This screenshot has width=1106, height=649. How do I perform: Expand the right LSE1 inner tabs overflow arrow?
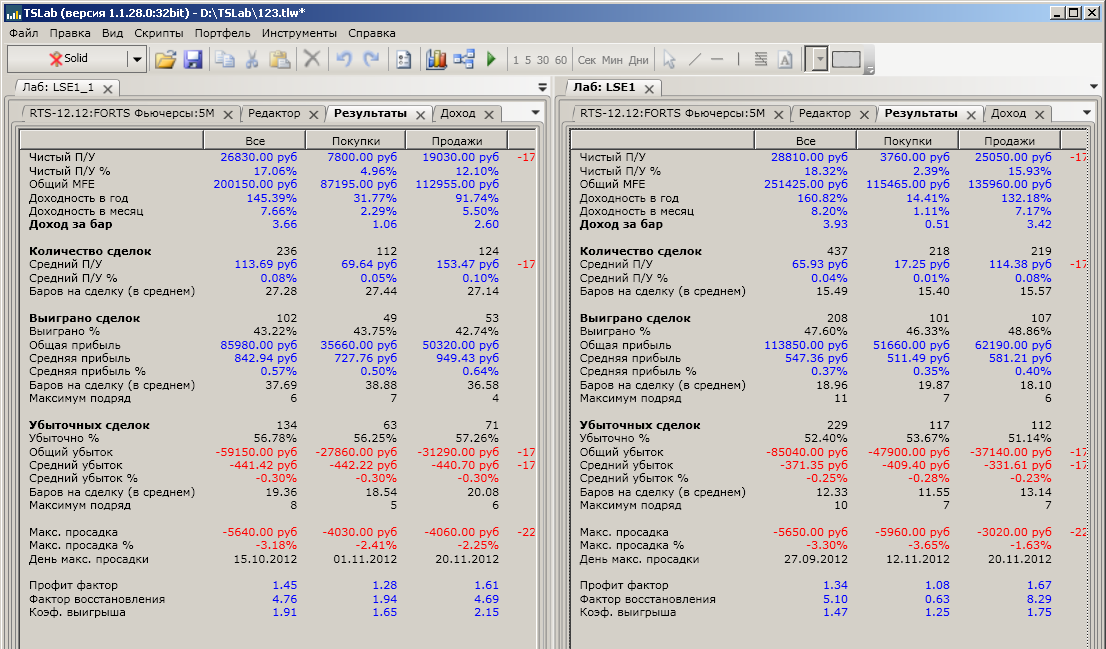tap(1086, 113)
